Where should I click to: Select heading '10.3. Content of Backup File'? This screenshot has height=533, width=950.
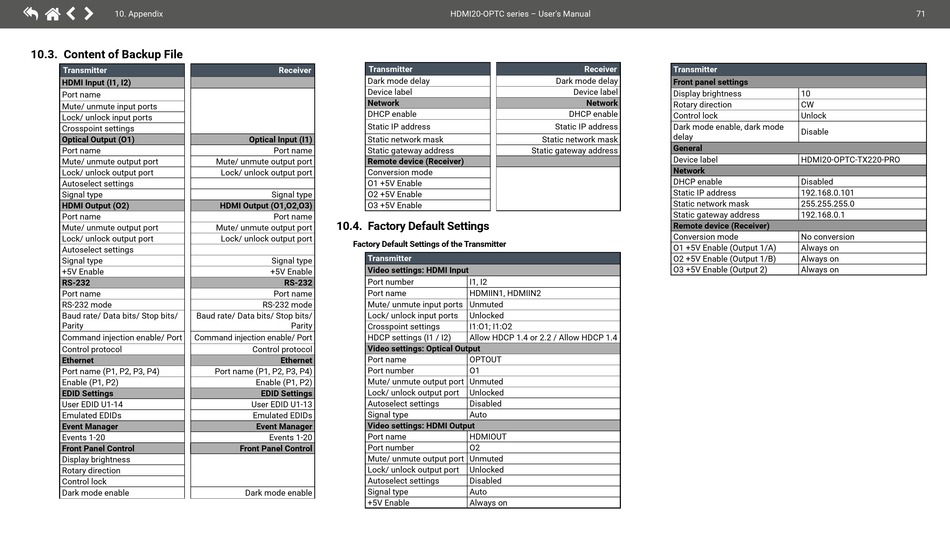pyautogui.click(x=107, y=54)
